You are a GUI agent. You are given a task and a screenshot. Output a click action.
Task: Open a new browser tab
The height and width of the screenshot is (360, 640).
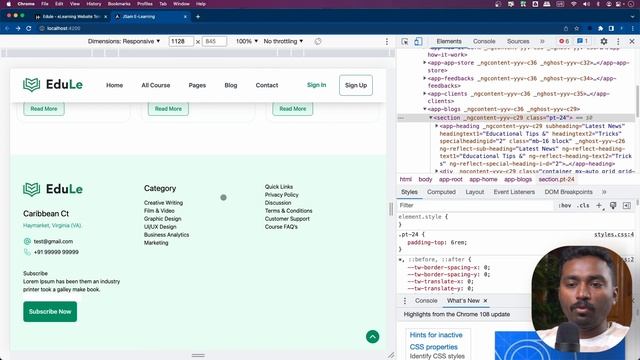(x=198, y=17)
